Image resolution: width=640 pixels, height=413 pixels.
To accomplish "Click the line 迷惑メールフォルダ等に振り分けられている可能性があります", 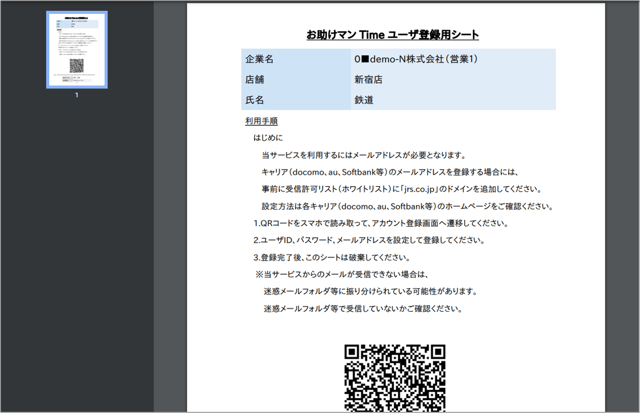I will click(x=371, y=291).
